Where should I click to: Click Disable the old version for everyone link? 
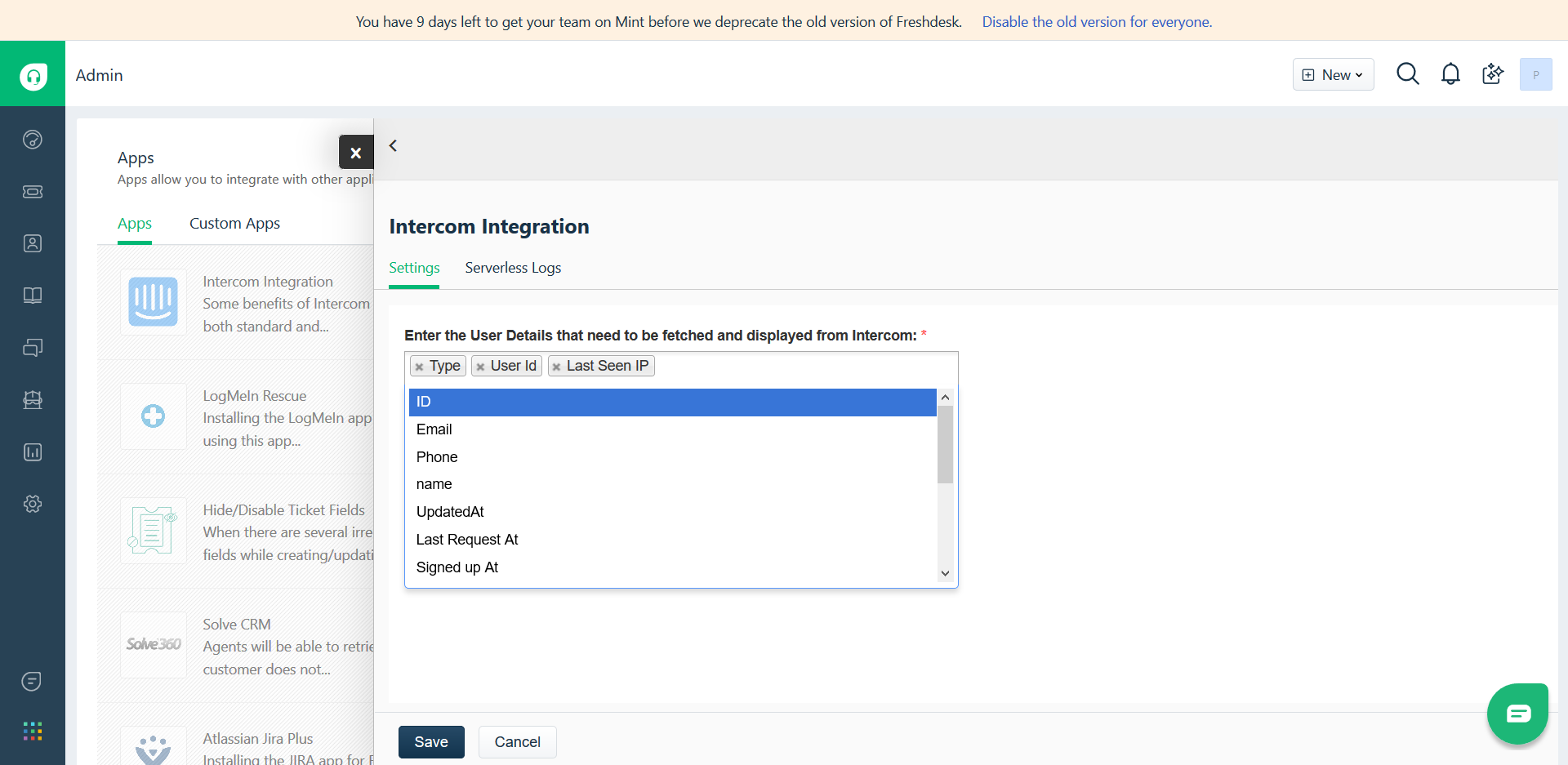1097,22
